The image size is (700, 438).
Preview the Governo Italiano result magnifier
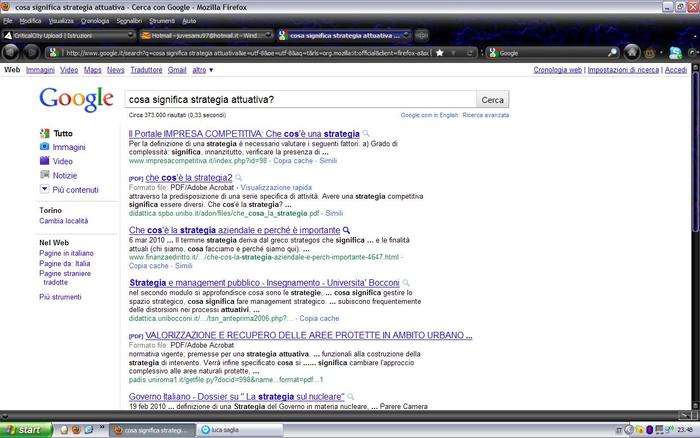click(x=351, y=396)
